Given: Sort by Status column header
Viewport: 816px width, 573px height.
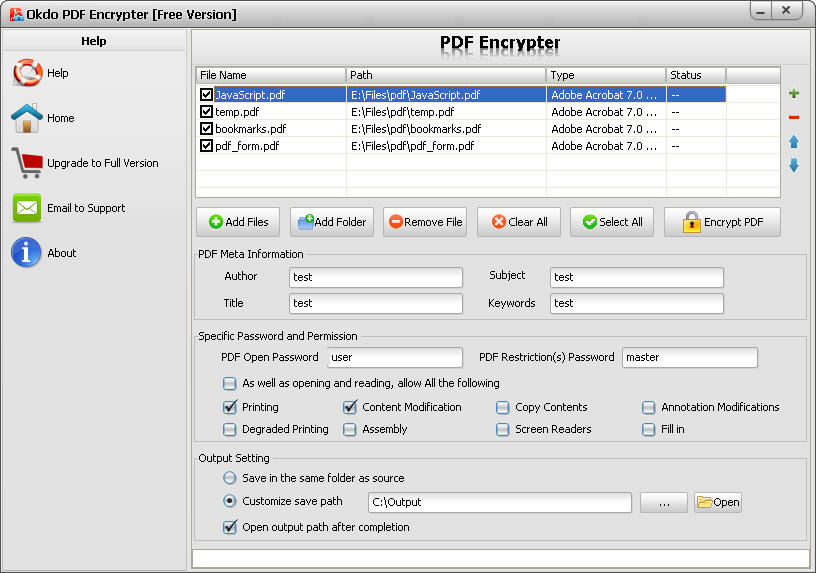Looking at the screenshot, I should point(696,75).
